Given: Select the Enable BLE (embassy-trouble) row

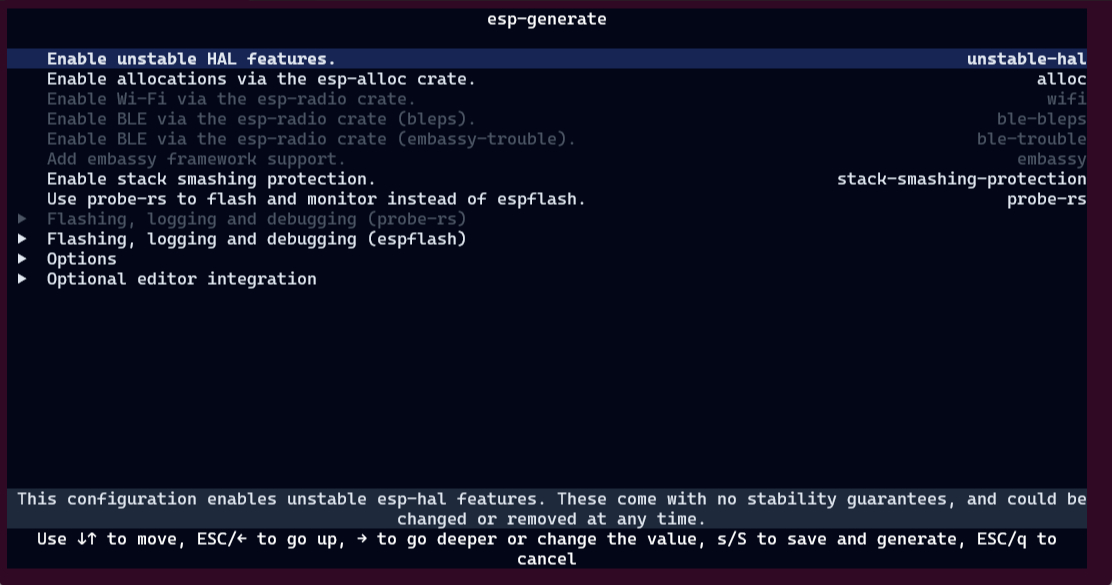Looking at the screenshot, I should click(311, 139).
